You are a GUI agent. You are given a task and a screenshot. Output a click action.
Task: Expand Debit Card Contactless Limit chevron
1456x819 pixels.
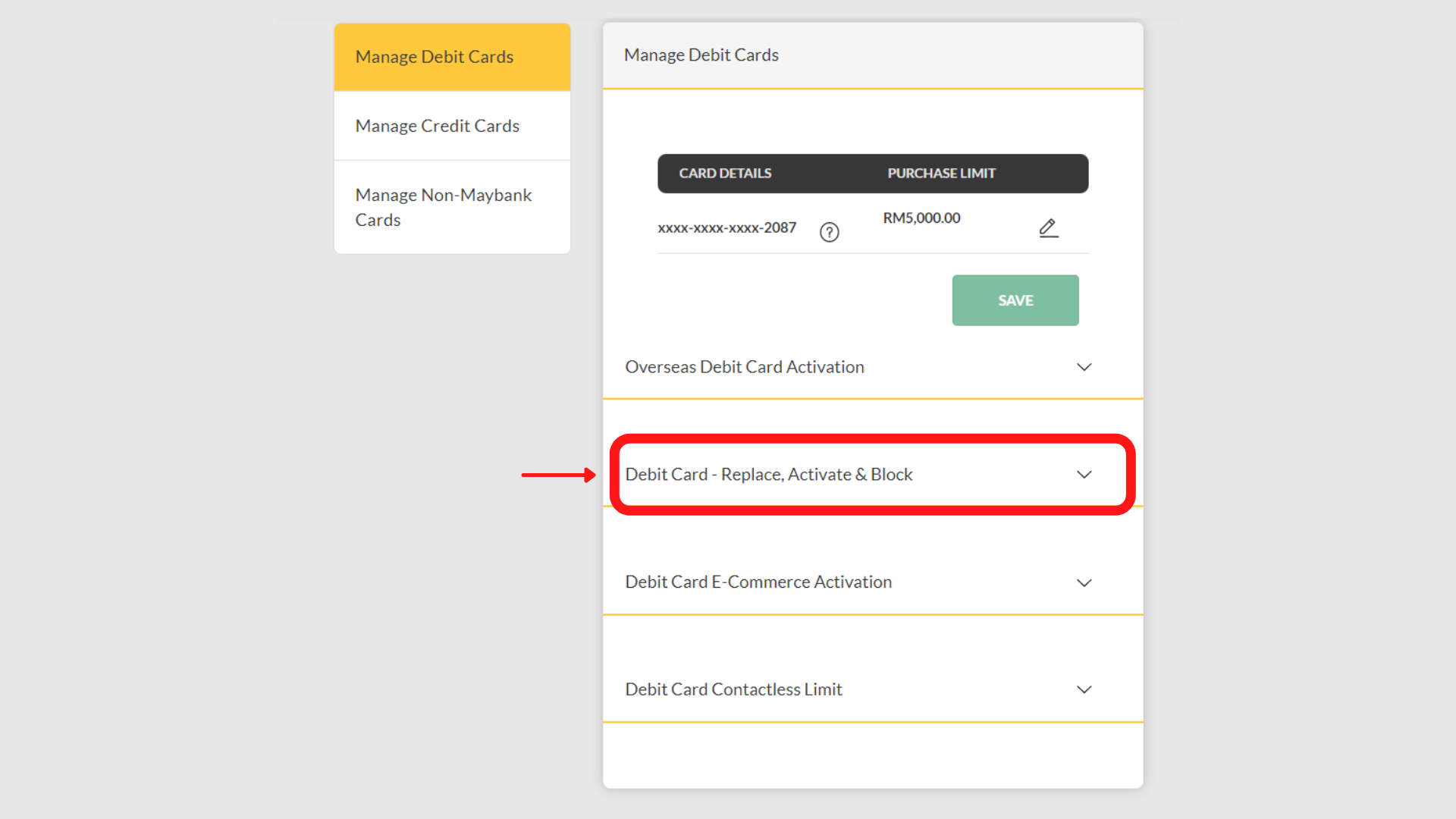(1084, 690)
